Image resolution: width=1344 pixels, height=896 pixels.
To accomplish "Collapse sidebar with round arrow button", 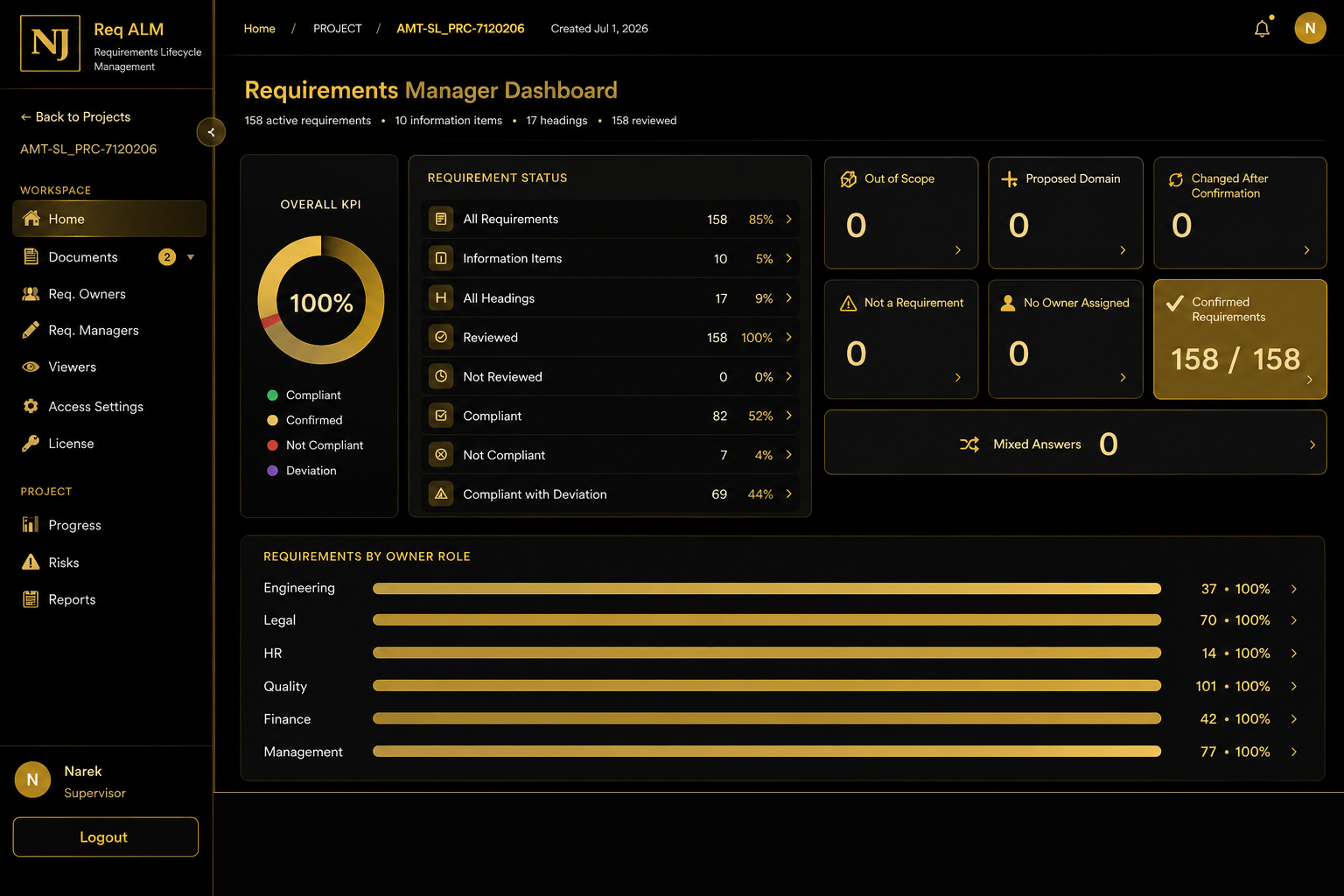I will [x=211, y=132].
